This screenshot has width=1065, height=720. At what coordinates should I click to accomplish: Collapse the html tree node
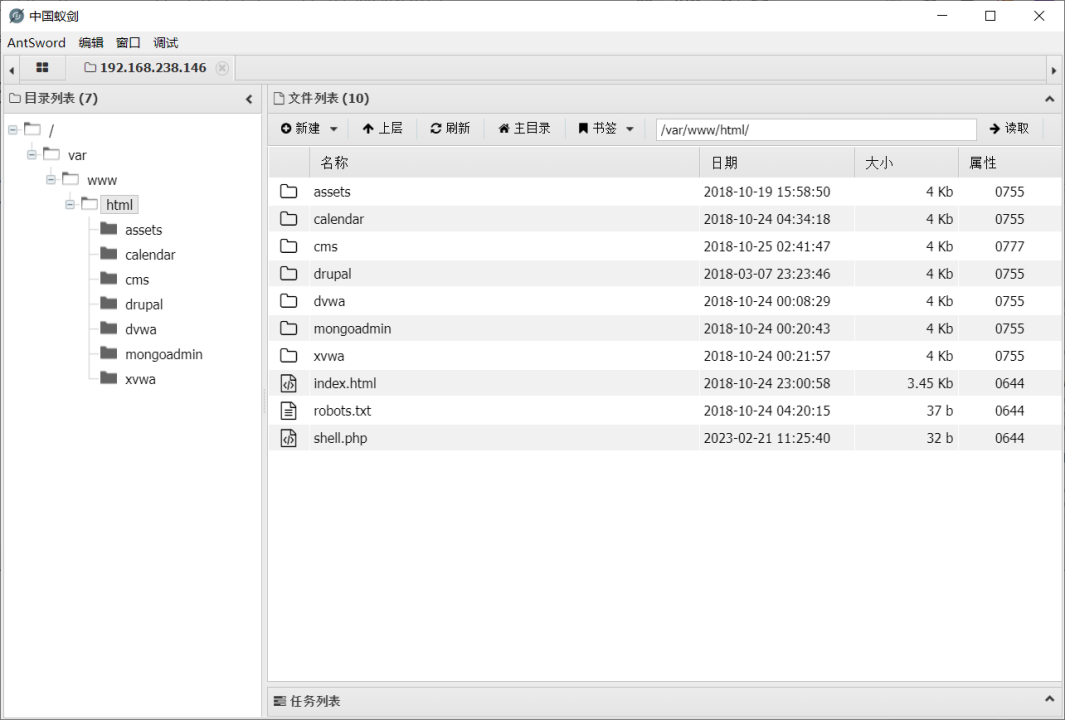point(70,204)
